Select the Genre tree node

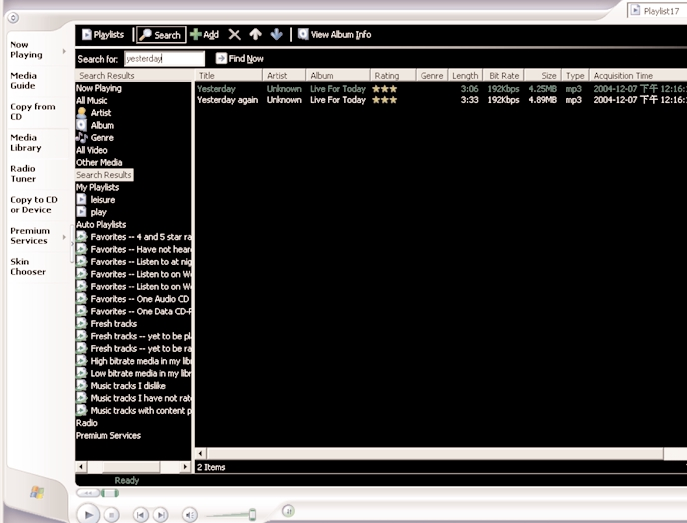tap(95, 138)
